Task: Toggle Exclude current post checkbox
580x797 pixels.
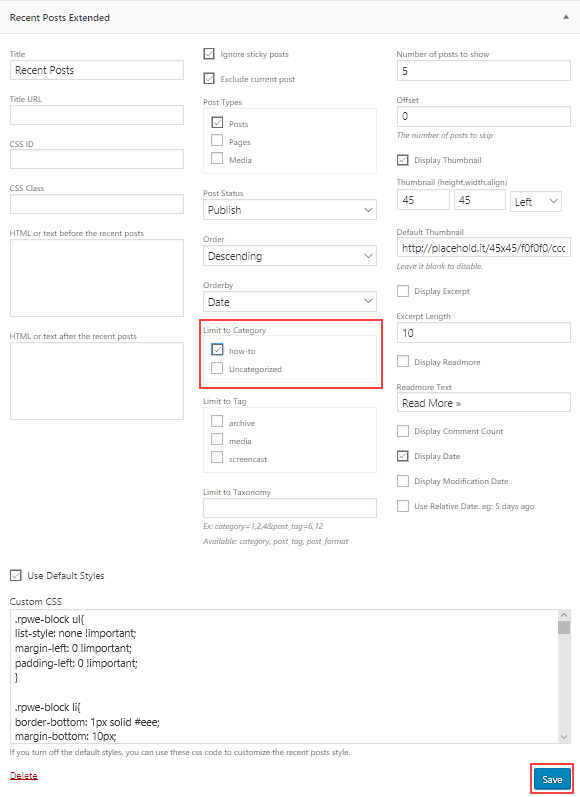Action: [x=209, y=79]
